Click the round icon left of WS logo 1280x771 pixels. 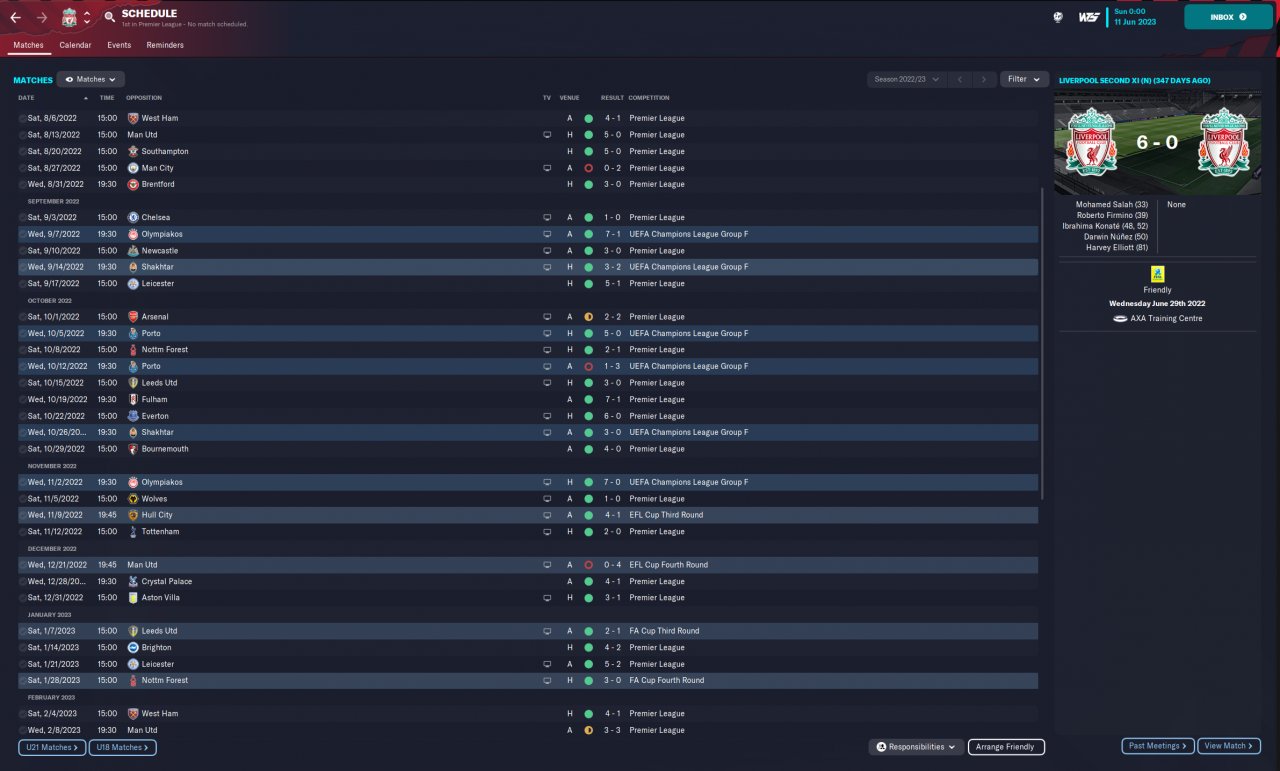[x=1058, y=17]
